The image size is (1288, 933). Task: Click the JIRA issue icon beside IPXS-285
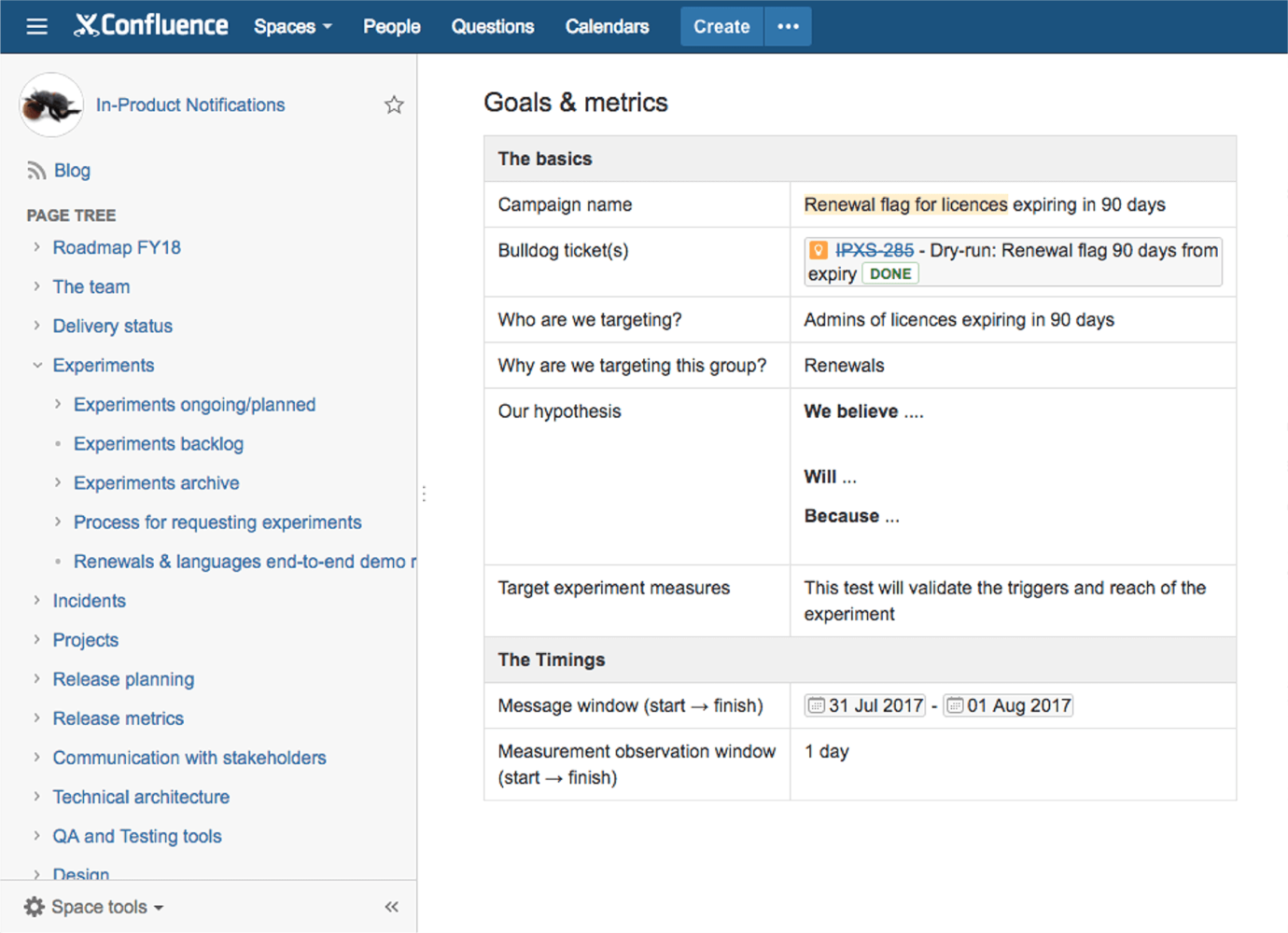pyautogui.click(x=818, y=250)
